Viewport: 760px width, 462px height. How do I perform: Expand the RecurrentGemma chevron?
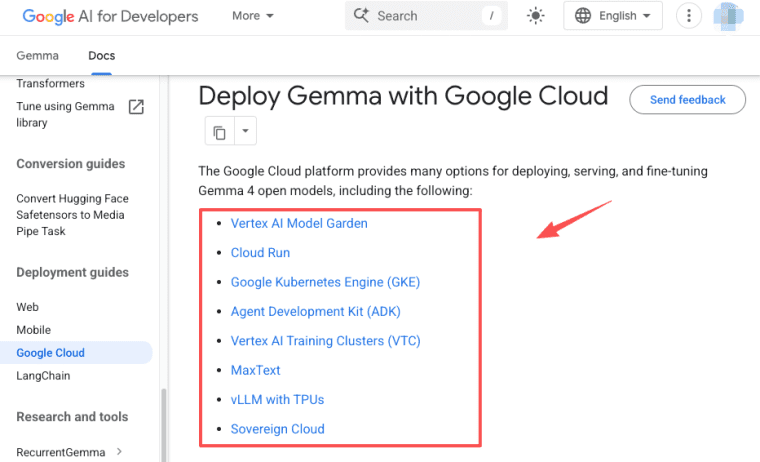pyautogui.click(x=119, y=452)
